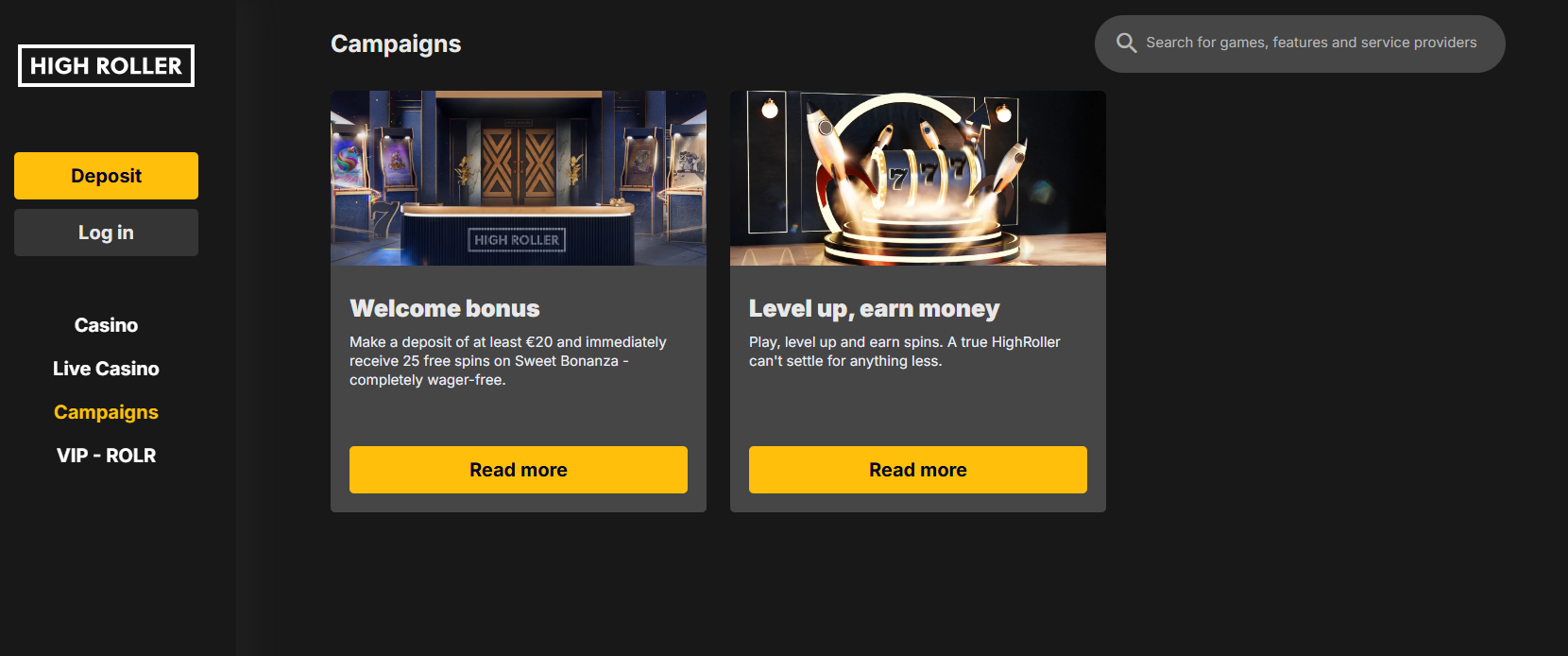1568x656 pixels.
Task: Click the Welcome bonus description text
Action: click(507, 361)
